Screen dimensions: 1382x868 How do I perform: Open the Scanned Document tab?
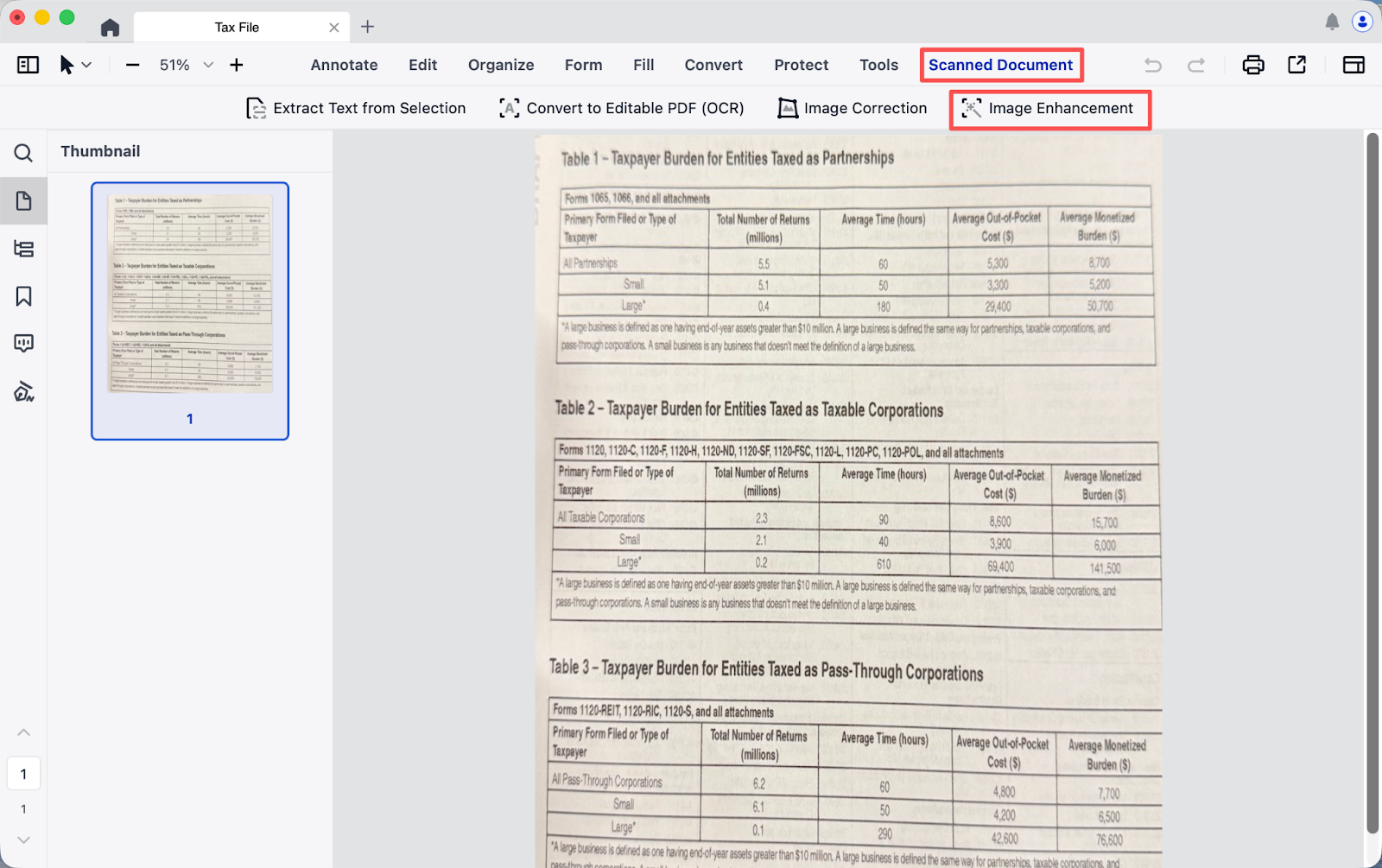[1000, 65]
